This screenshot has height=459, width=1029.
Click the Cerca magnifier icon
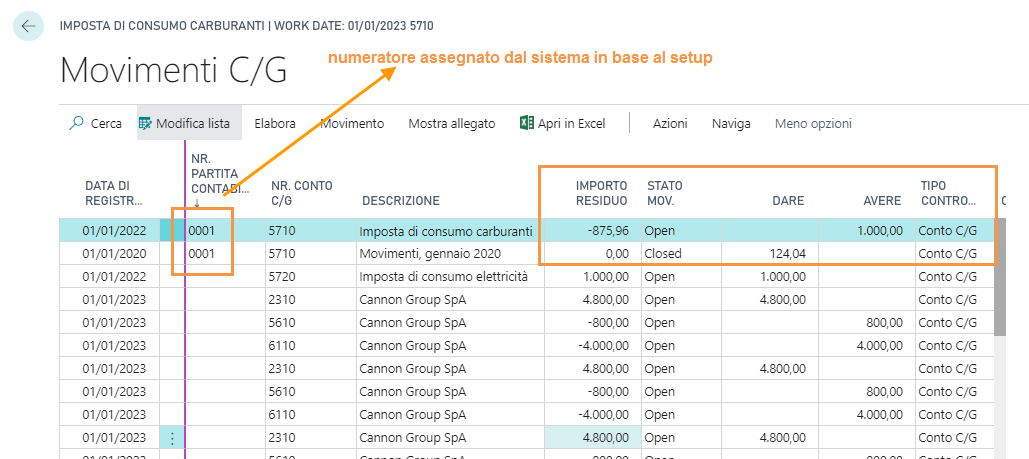point(77,124)
